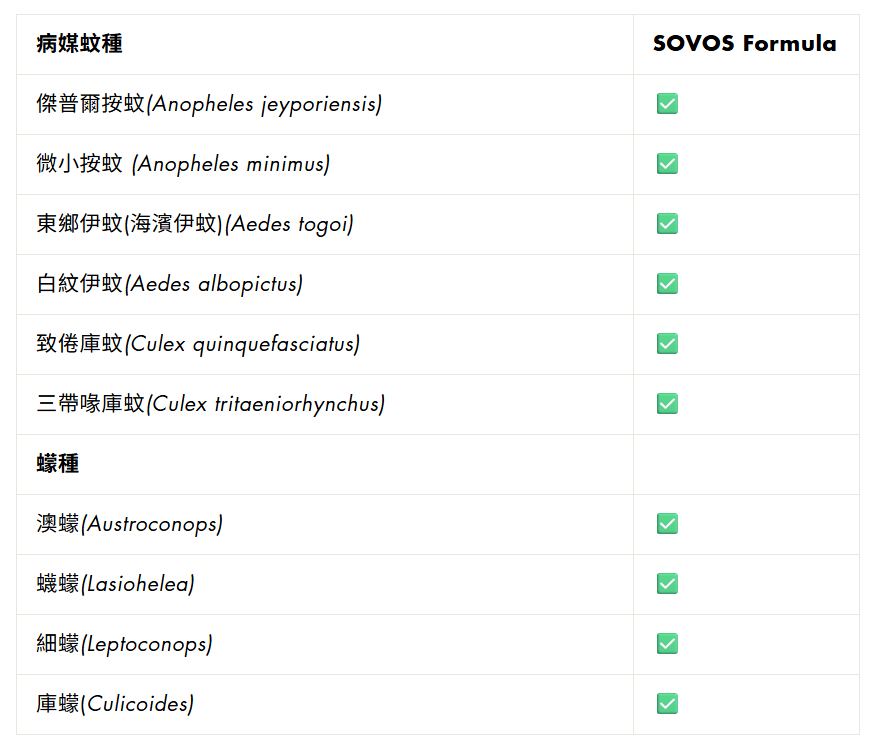The height and width of the screenshot is (752, 874).
Task: Click the 澳蠓 Austroconops label
Action: [129, 524]
